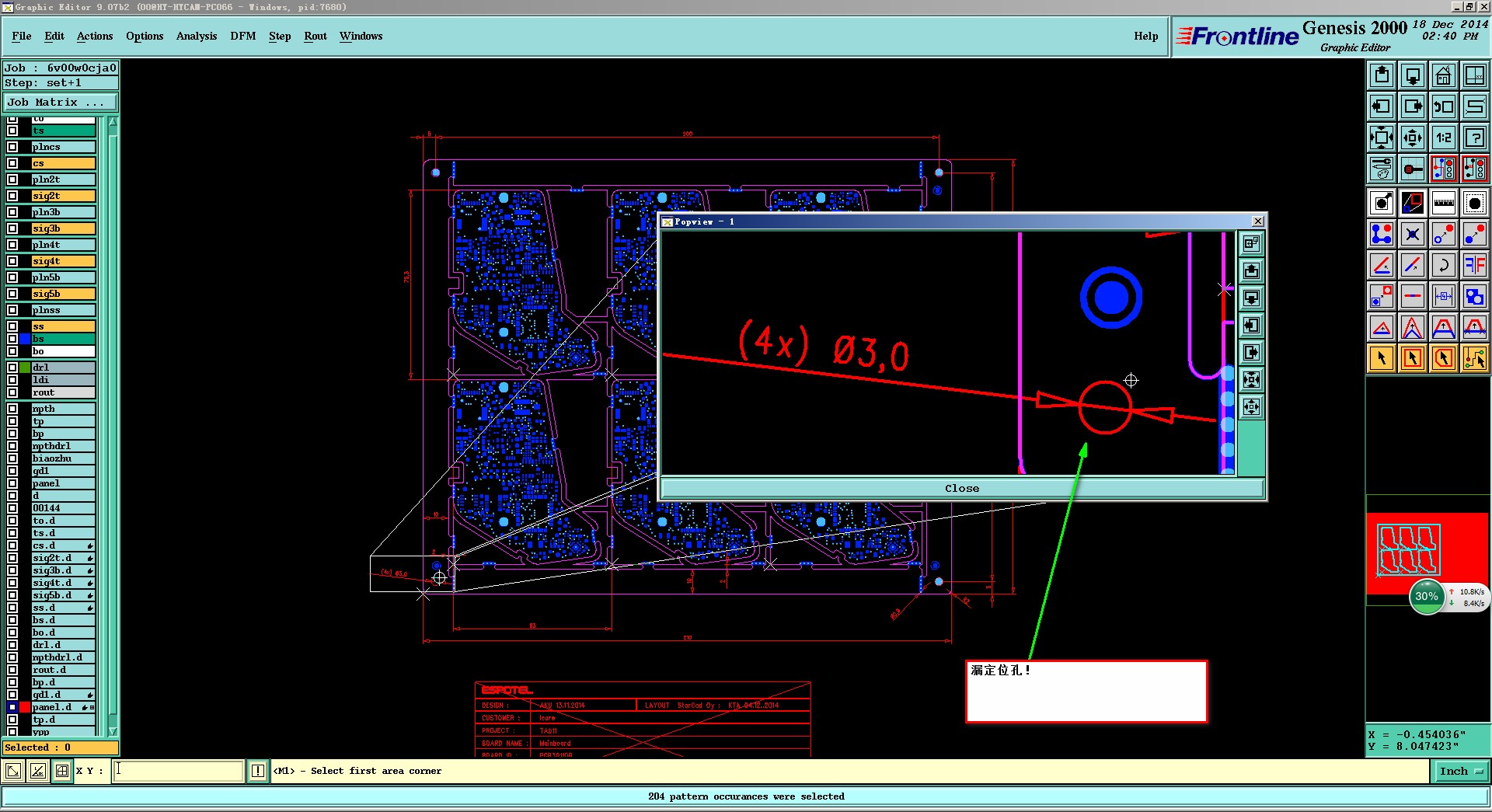Screen dimensions: 1492x812
Task: Toggle the checkbox for layer rout
Action: (x=12, y=392)
